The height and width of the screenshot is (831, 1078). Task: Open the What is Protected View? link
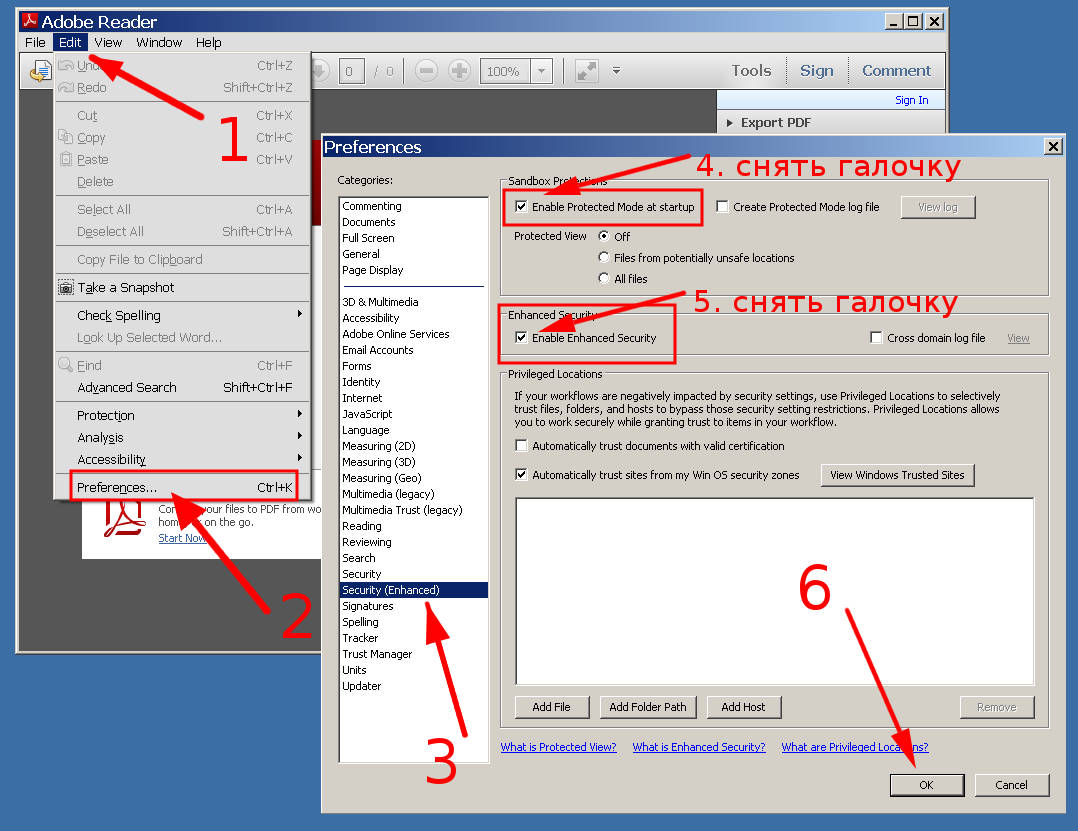tap(558, 747)
